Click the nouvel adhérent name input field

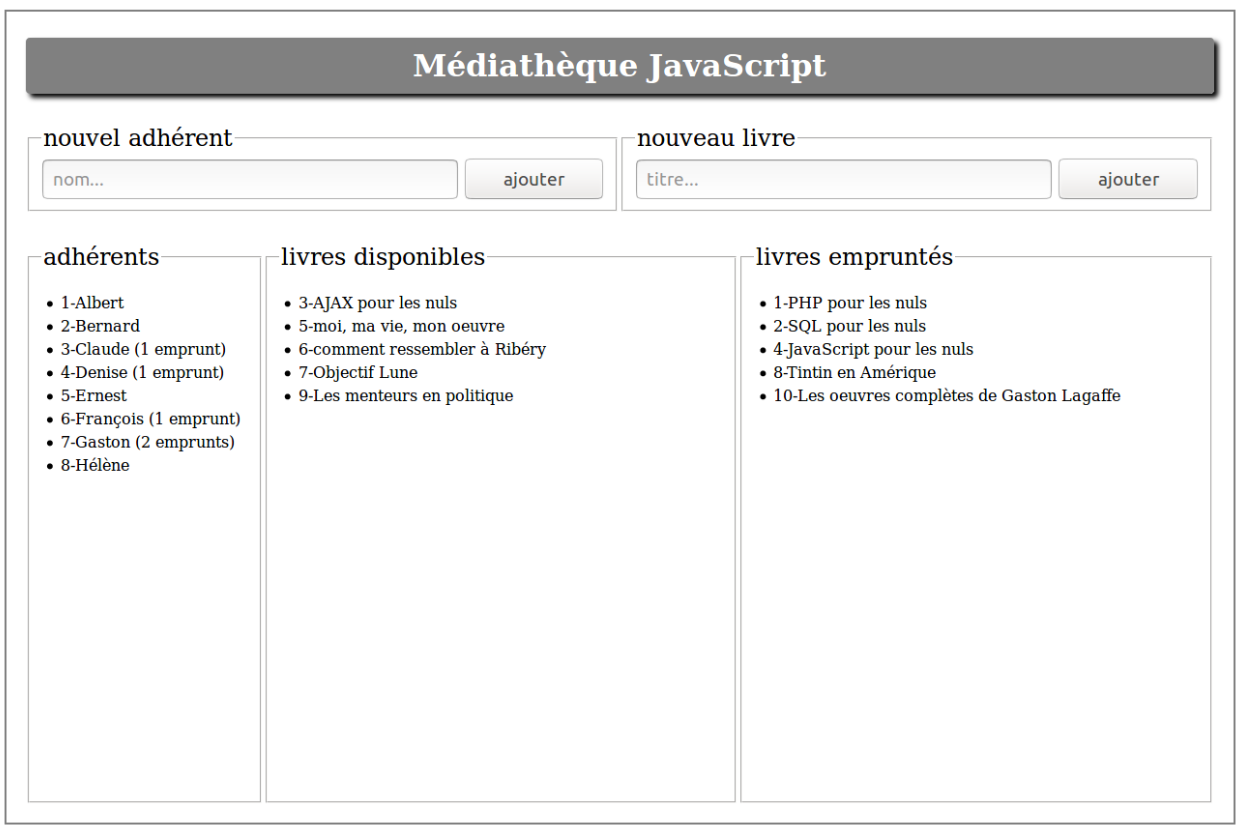point(249,180)
